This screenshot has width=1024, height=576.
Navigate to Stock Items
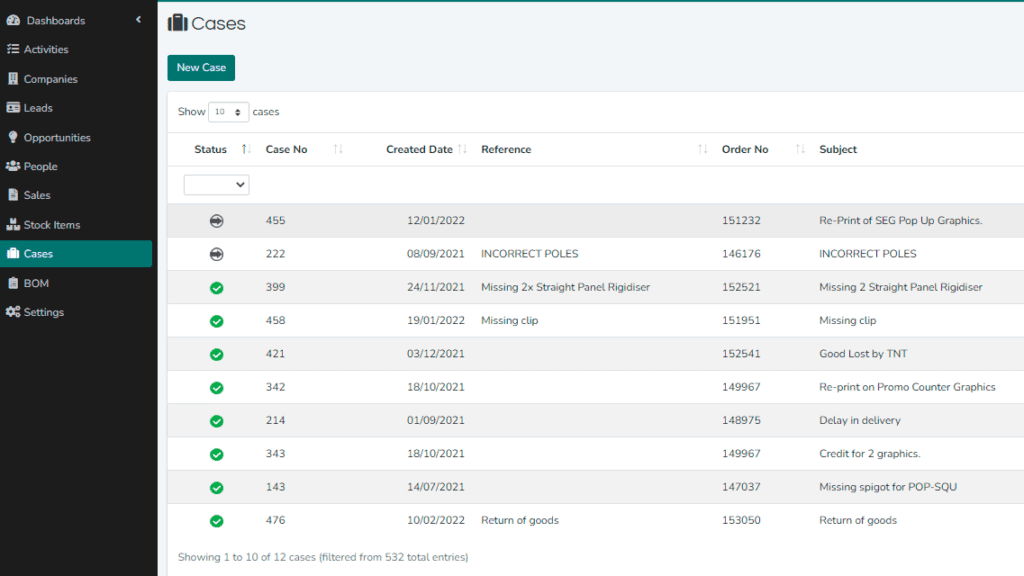76,225
